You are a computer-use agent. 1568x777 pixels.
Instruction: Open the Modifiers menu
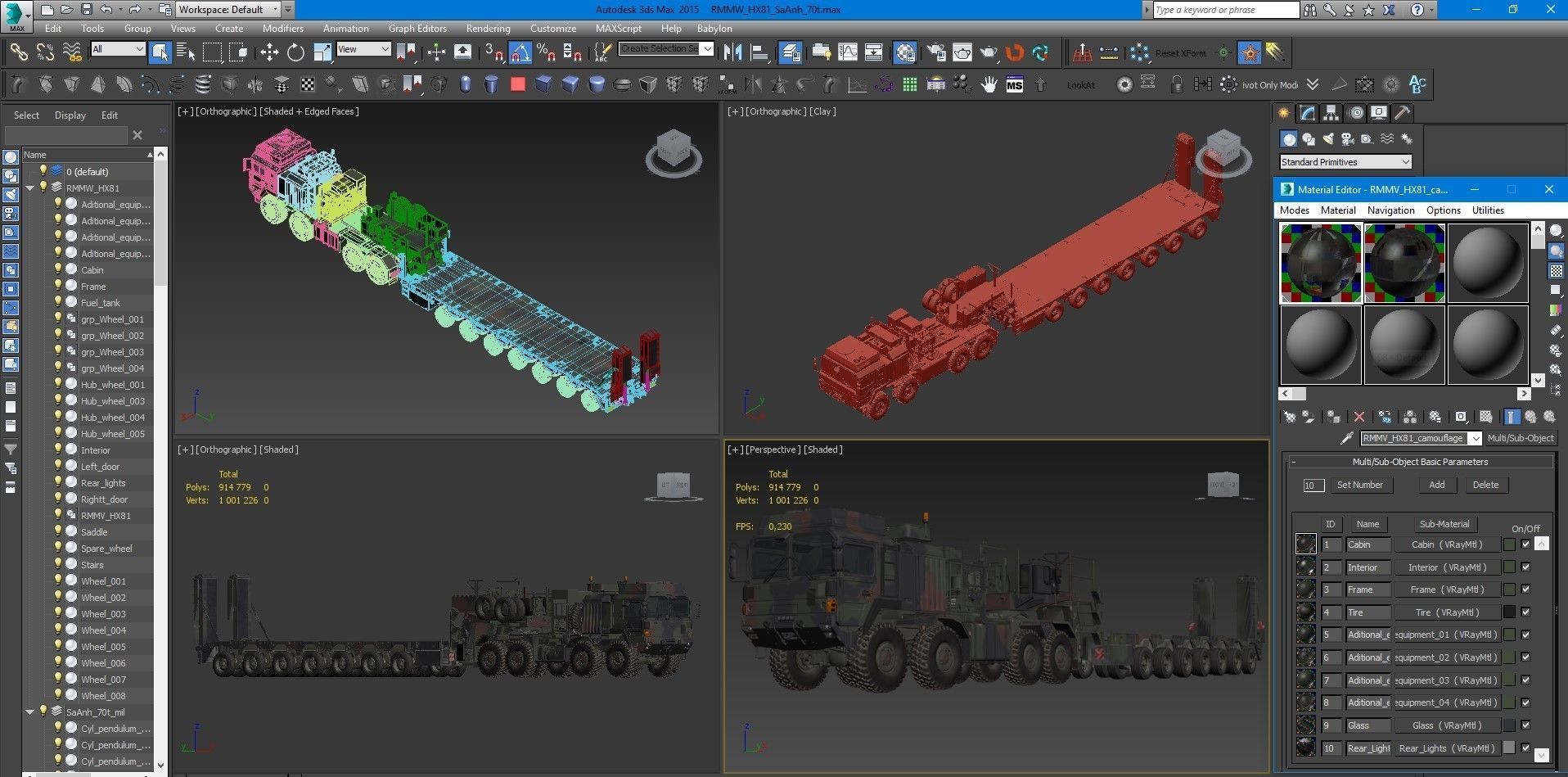point(283,29)
